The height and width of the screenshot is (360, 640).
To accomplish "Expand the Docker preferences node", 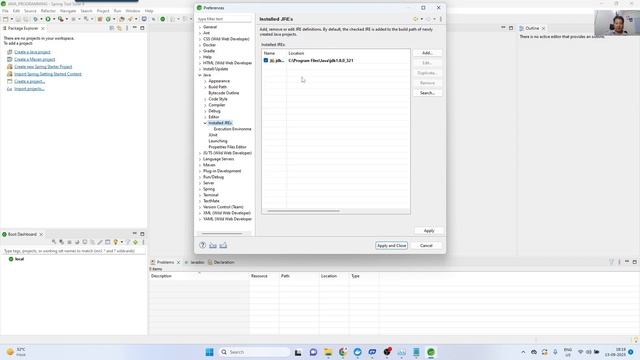I will pyautogui.click(x=200, y=45).
